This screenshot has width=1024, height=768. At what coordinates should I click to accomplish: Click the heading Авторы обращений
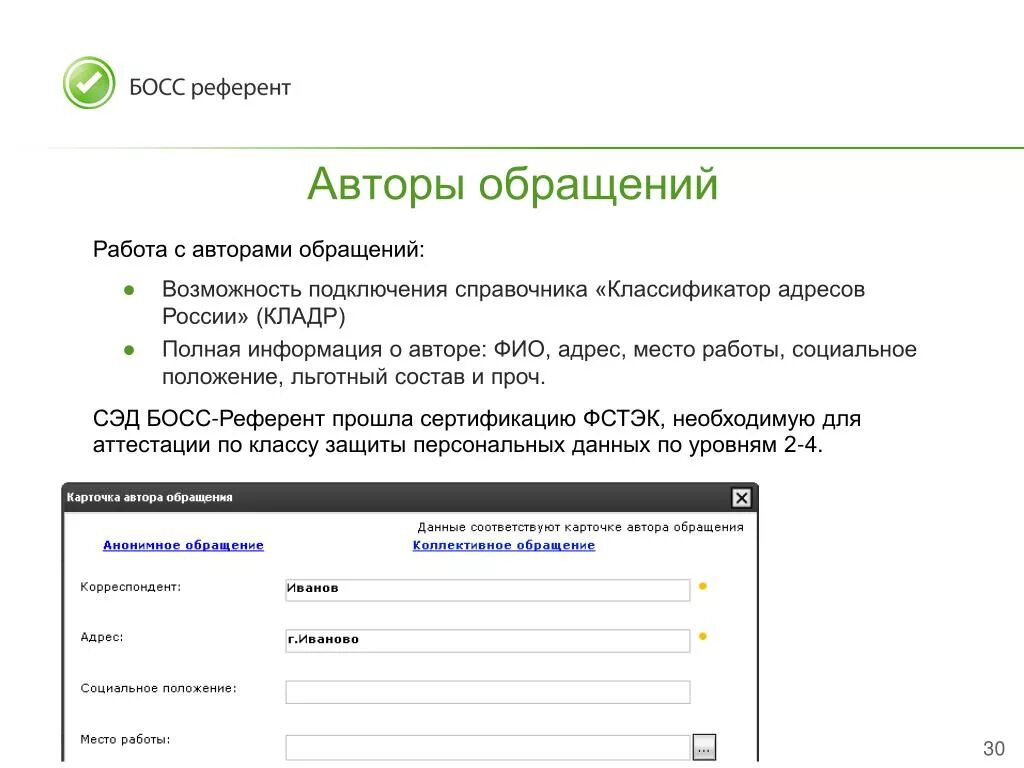[x=513, y=184]
